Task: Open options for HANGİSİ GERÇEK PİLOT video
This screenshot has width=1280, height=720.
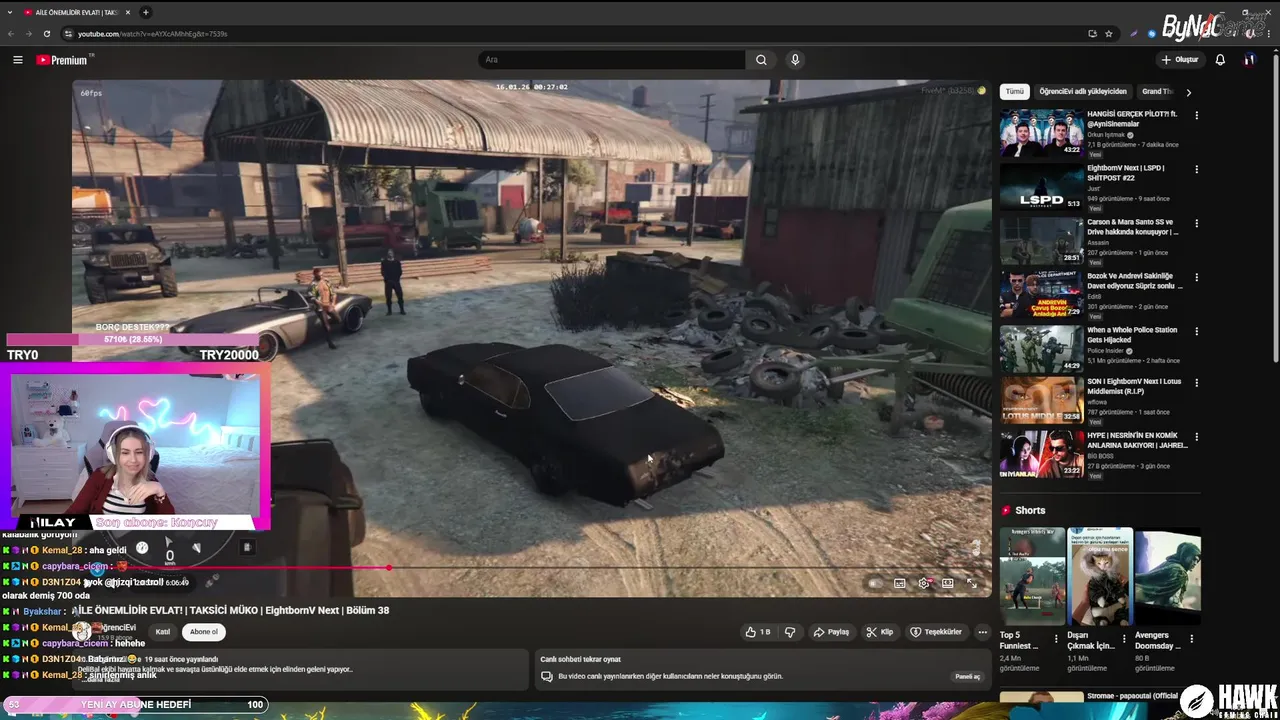Action: click(1196, 115)
